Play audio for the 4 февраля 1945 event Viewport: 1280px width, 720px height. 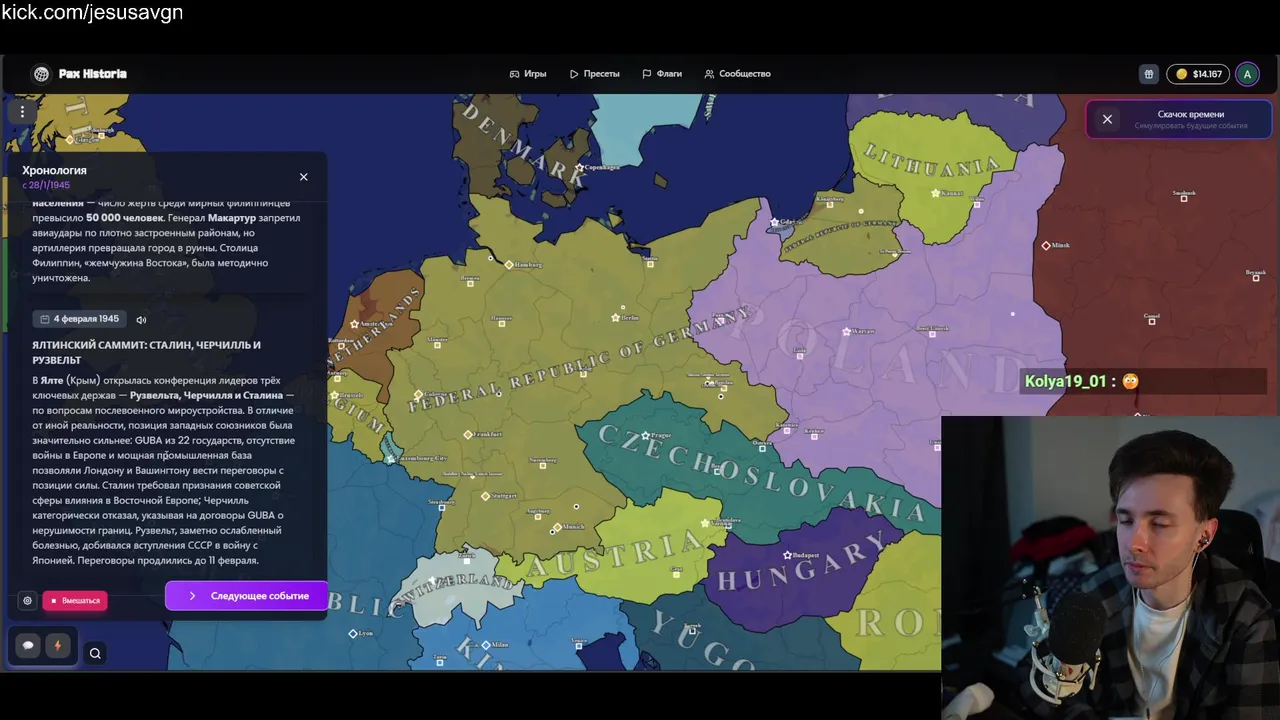tap(141, 320)
